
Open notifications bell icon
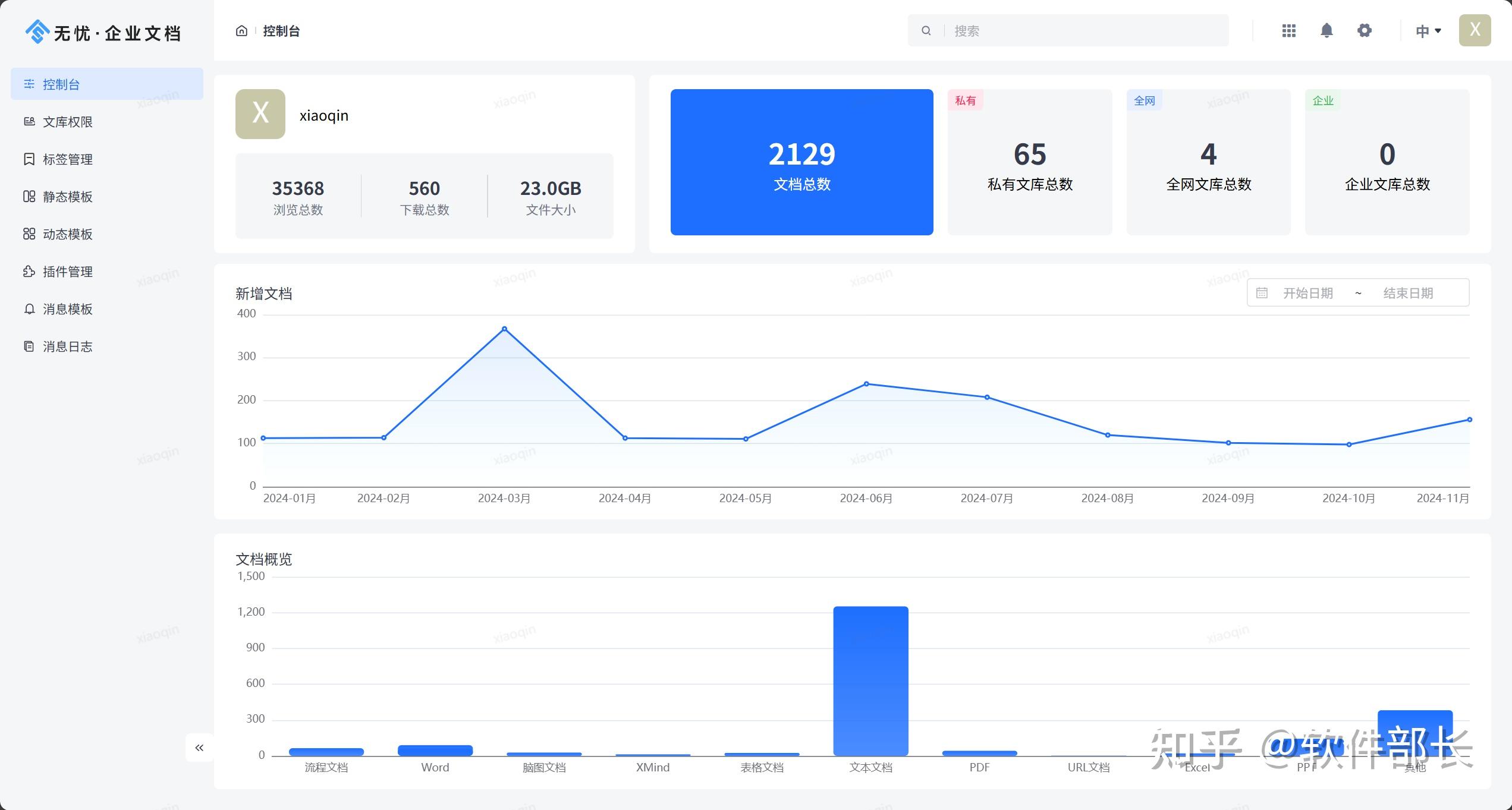1326,30
